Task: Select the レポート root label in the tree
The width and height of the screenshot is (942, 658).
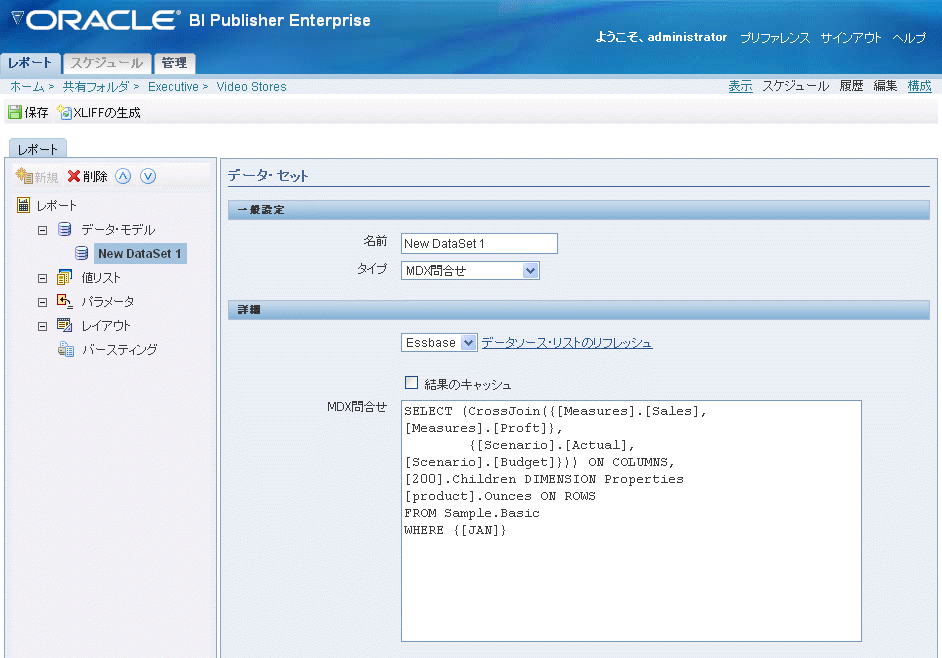Action: pos(56,206)
